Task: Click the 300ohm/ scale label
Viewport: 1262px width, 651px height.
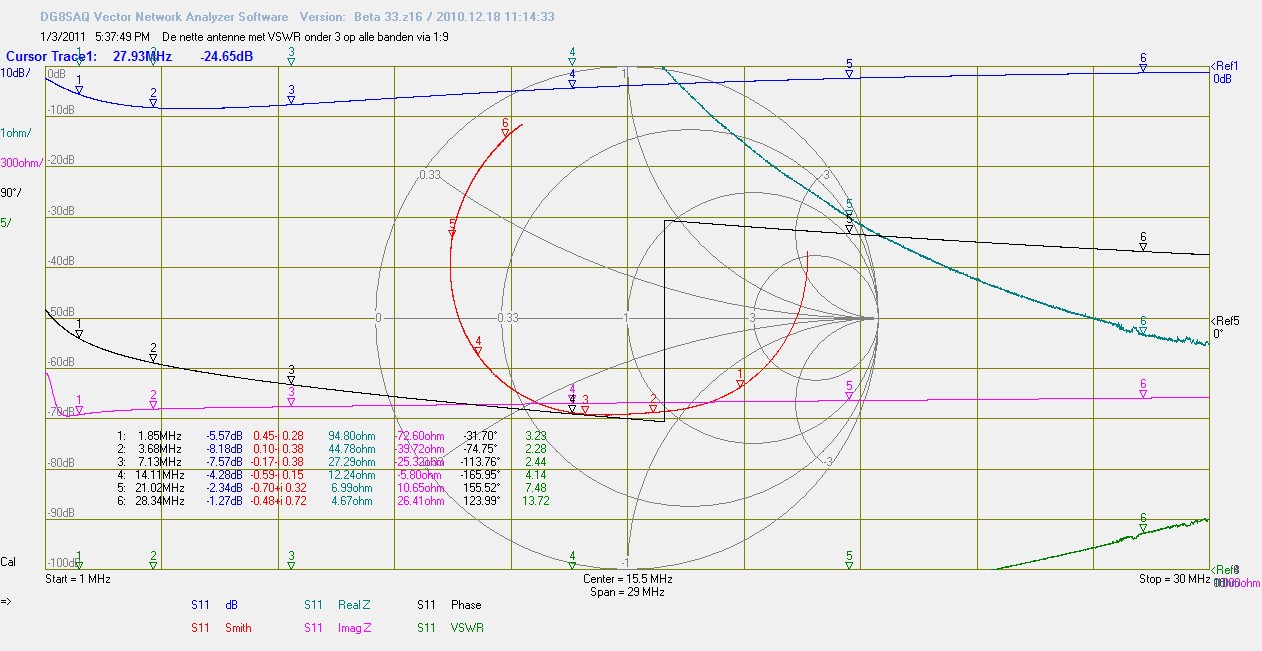Action: [22, 163]
